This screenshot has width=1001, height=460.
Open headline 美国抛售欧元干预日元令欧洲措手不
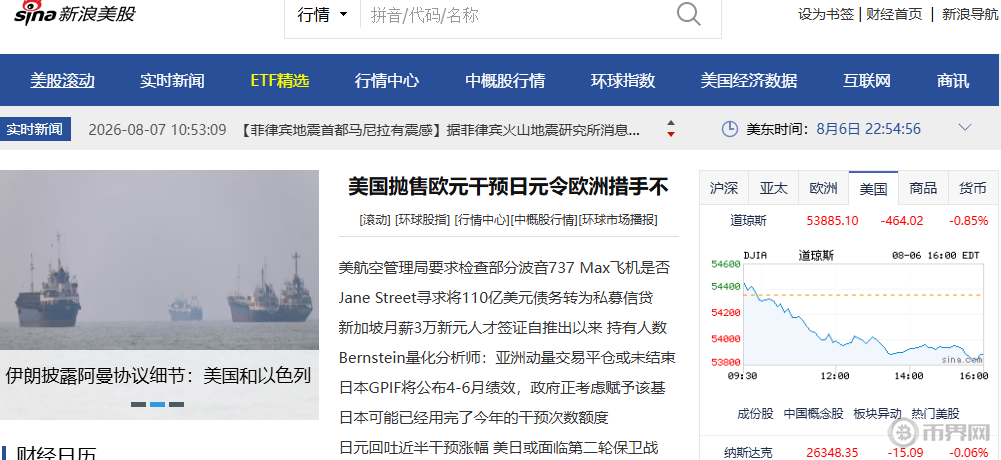508,187
